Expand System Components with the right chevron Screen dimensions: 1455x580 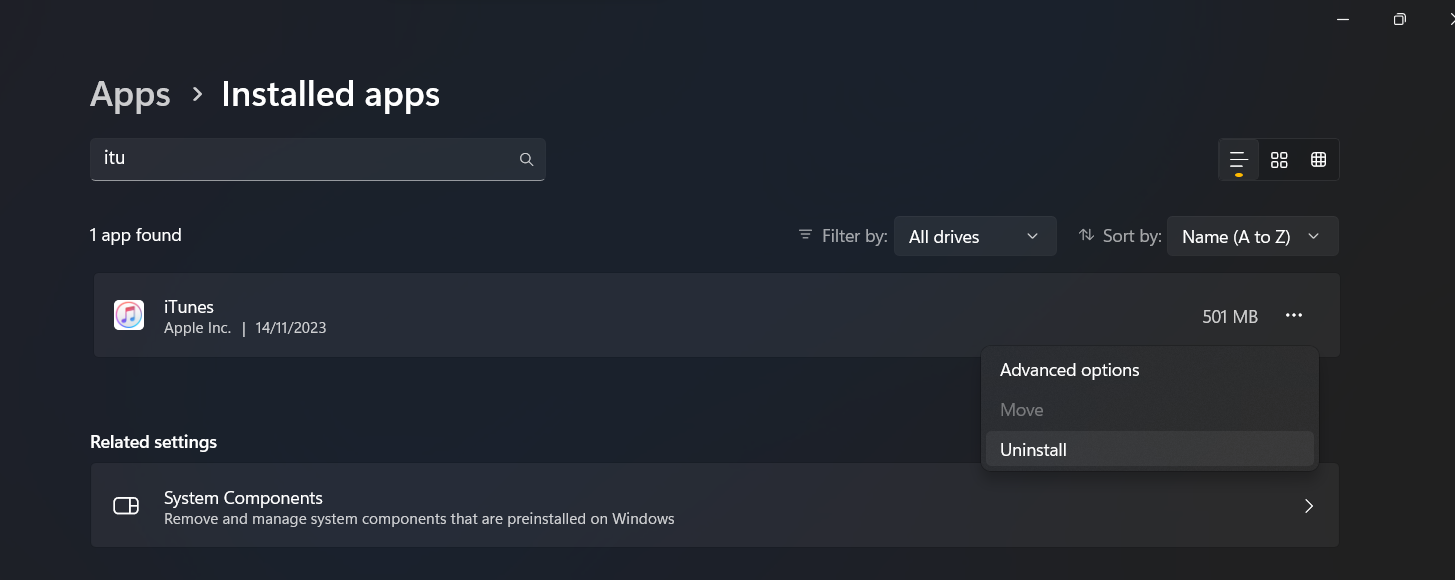(x=1309, y=506)
